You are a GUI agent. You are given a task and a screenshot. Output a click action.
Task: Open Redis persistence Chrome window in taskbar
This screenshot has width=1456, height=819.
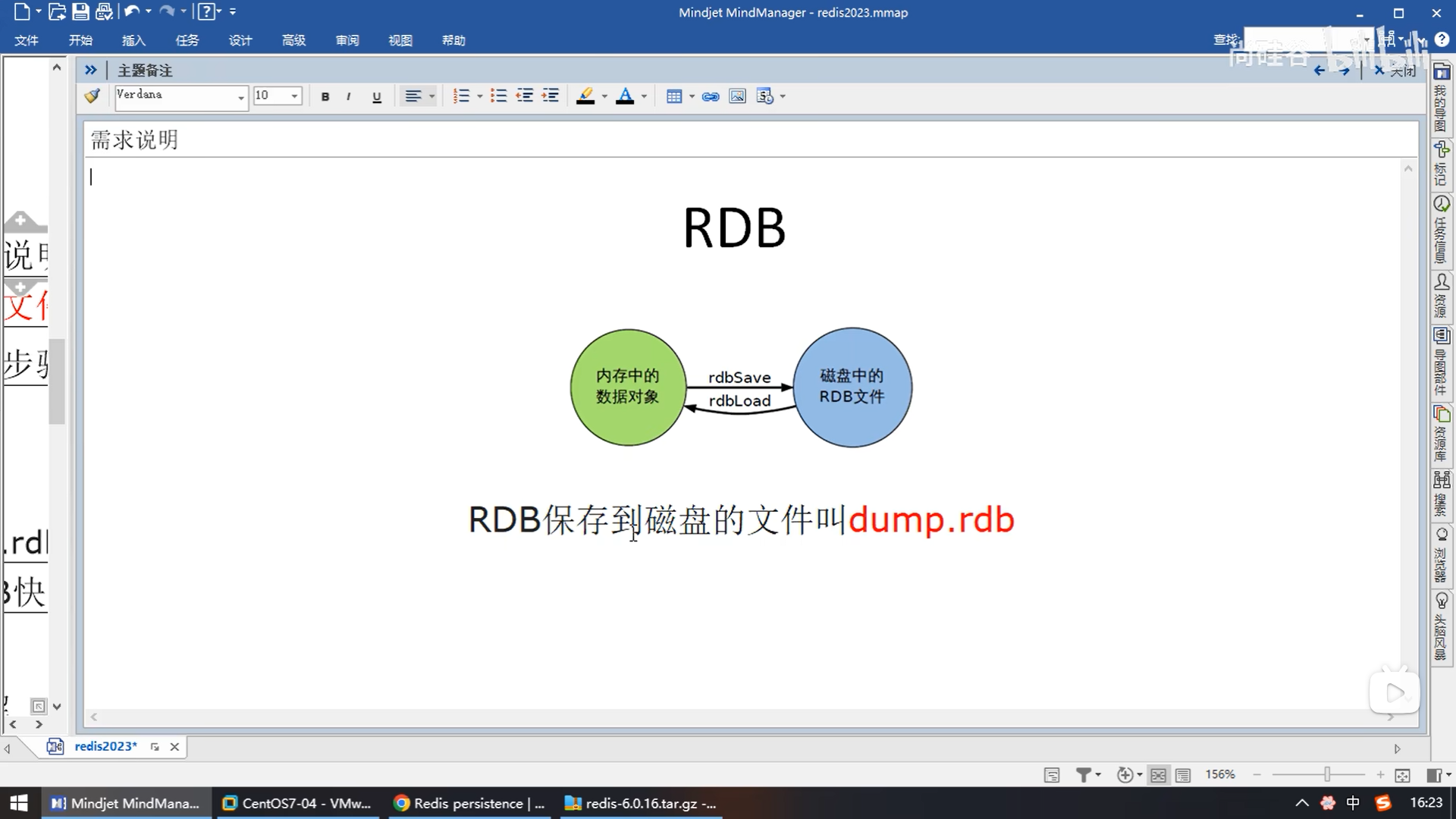470,803
